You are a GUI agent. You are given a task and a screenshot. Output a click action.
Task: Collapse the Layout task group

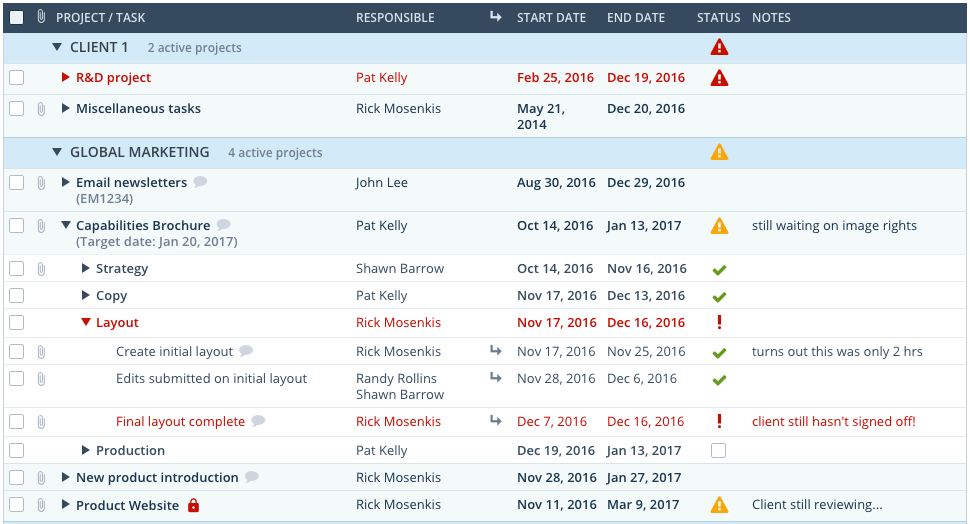(x=86, y=322)
